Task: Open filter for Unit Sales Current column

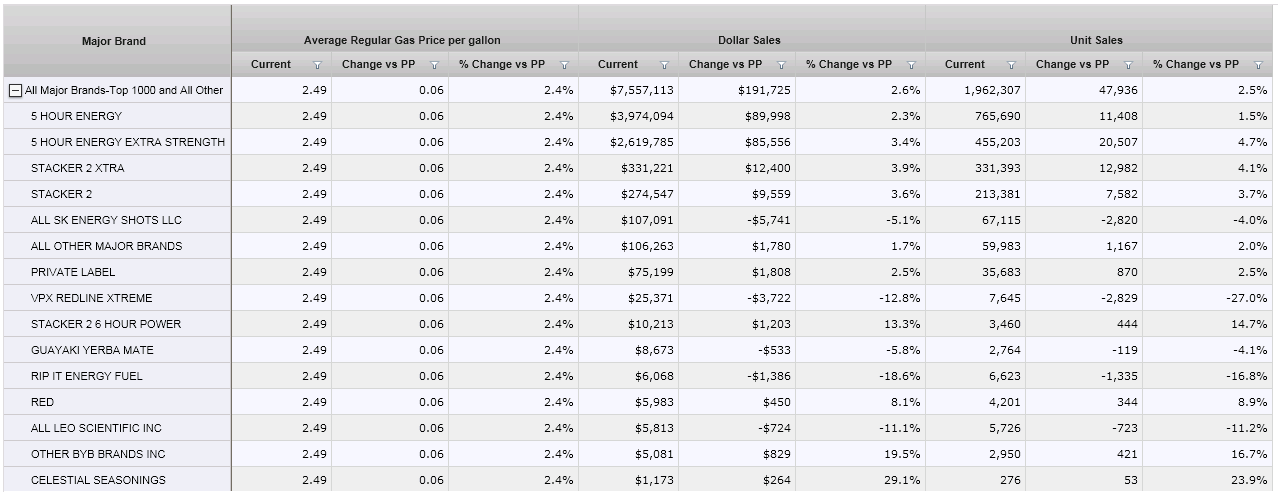Action: click(1011, 65)
